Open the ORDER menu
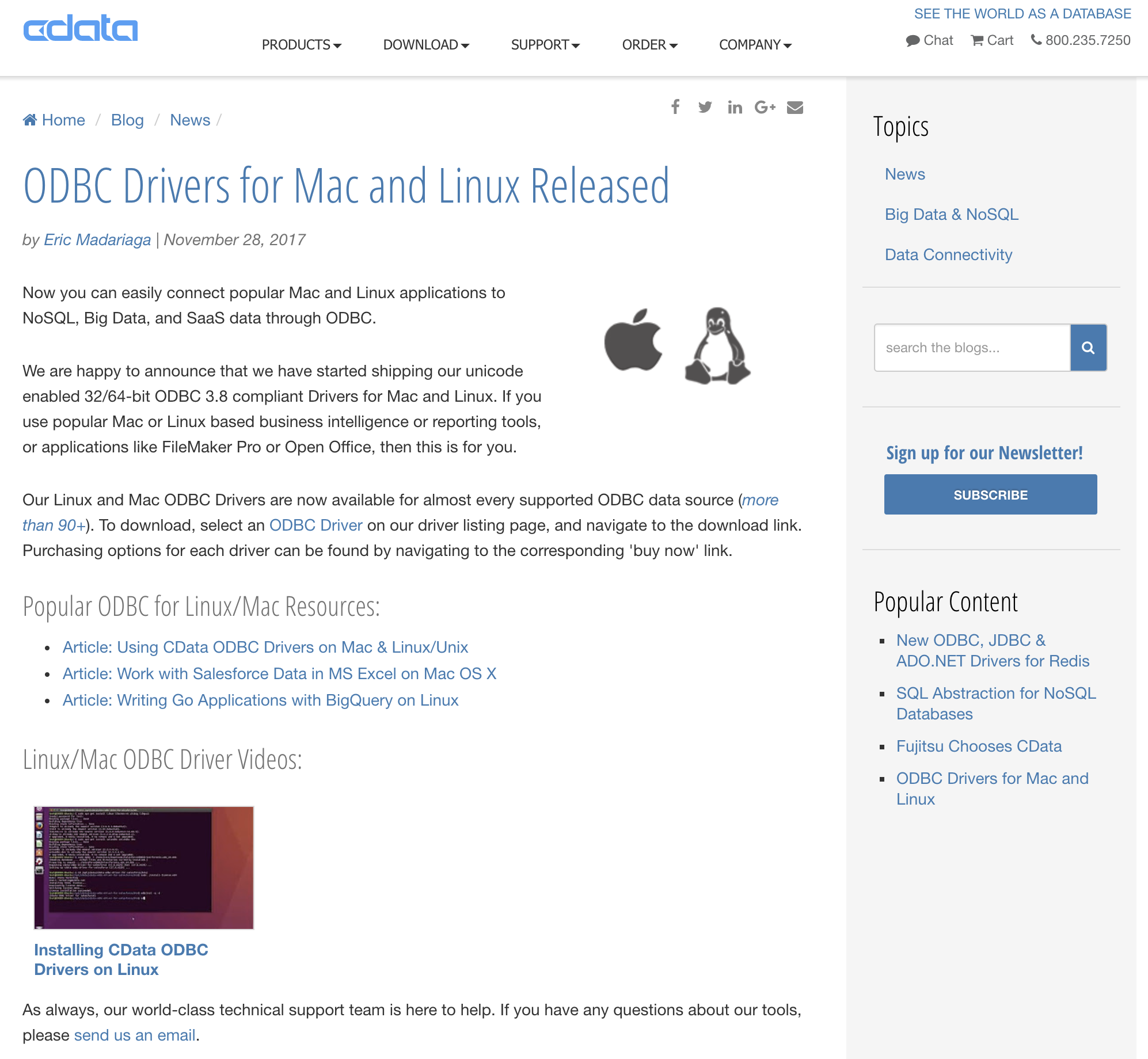The image size is (1148, 1059). (x=649, y=44)
